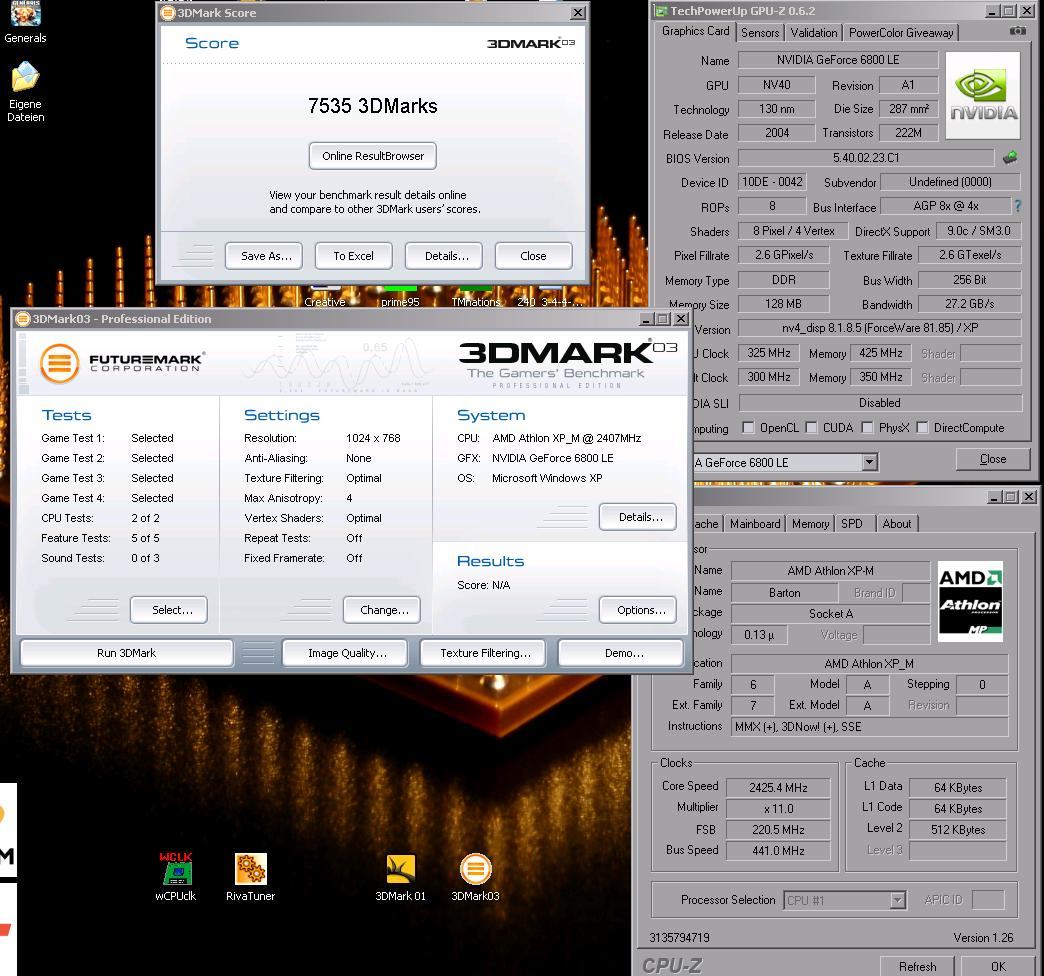Viewport: 1044px width, 976px height.
Task: Click the Bandwidth value 27.2 GB/s
Action: 969,304
